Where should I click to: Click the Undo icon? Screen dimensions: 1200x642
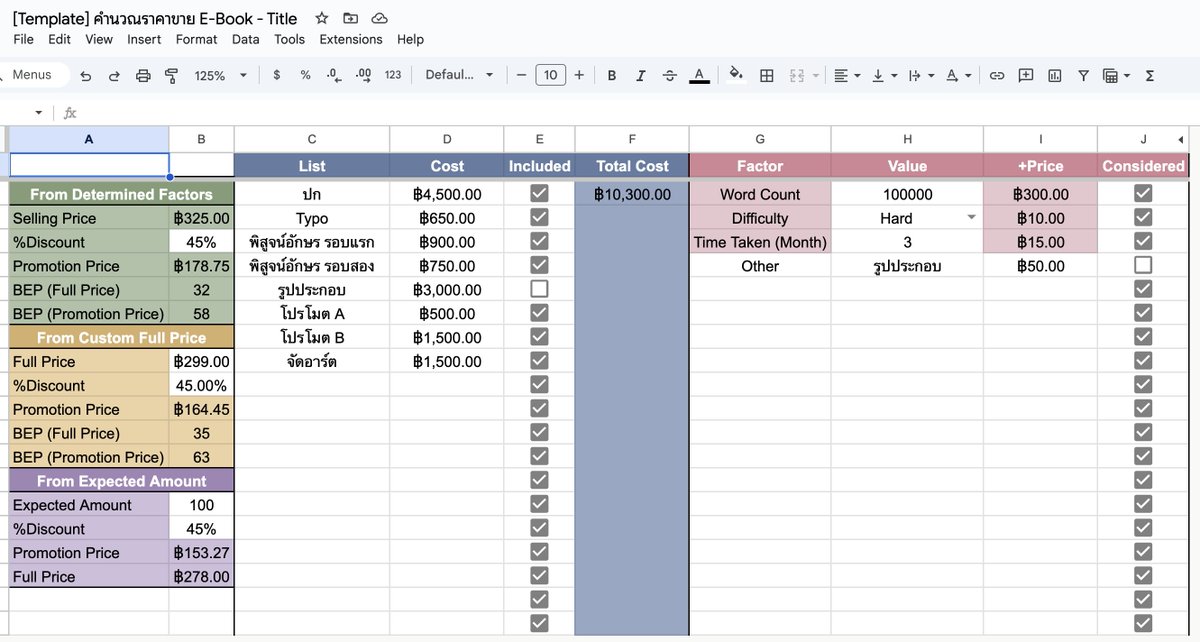click(86, 75)
